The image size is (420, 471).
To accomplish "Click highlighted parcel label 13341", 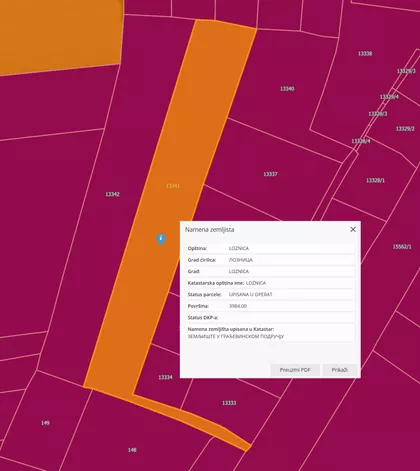I will [173, 186].
